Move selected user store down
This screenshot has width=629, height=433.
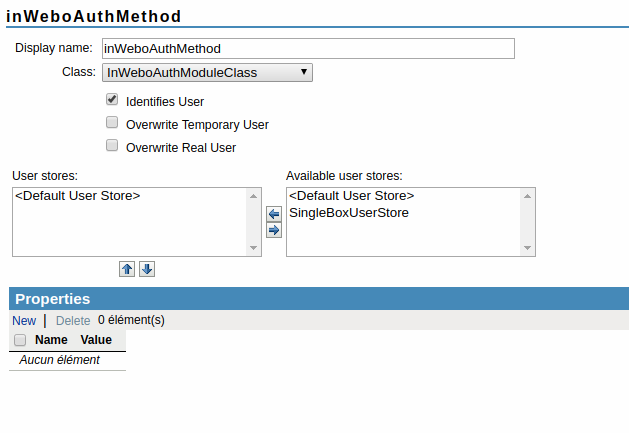point(146,269)
